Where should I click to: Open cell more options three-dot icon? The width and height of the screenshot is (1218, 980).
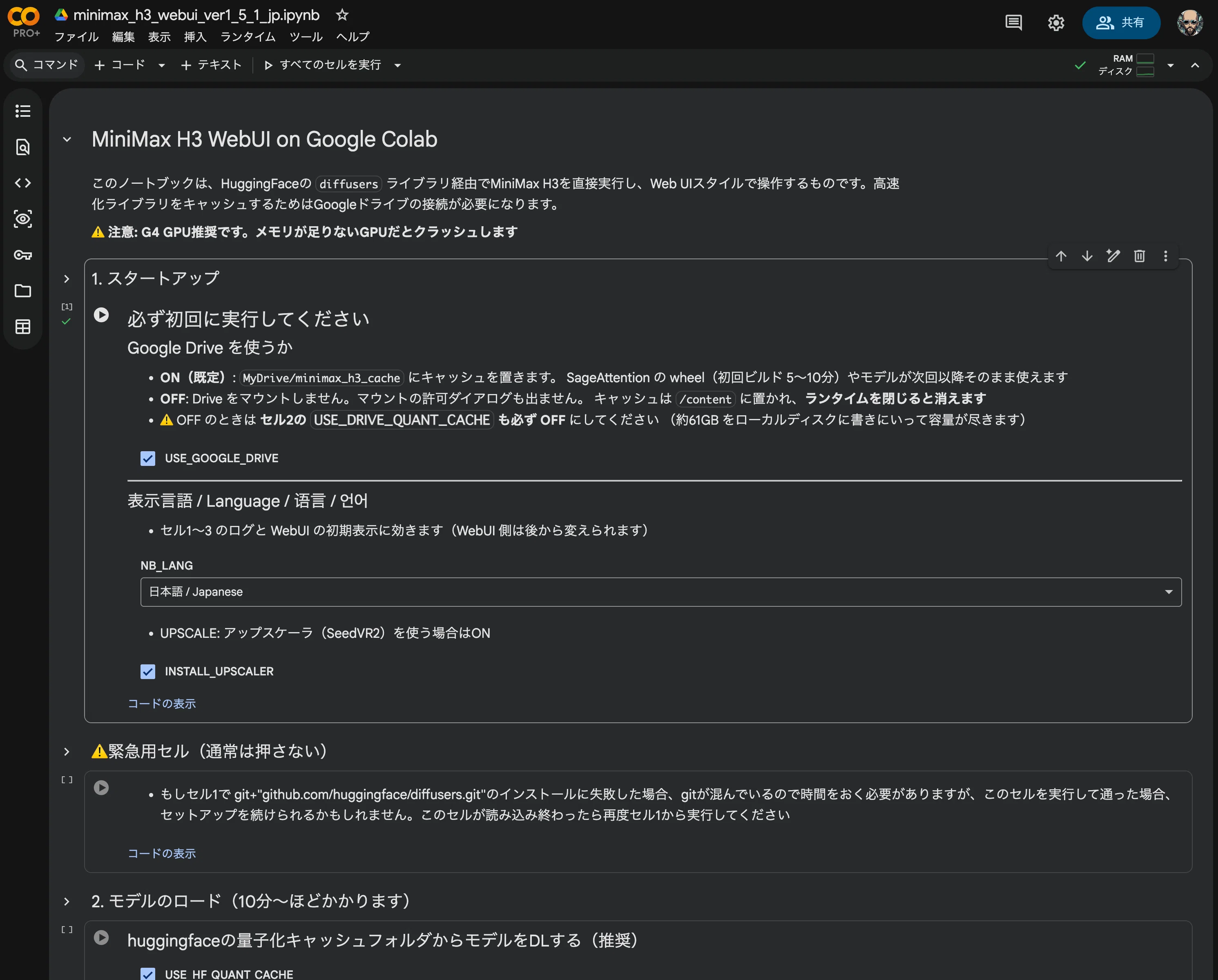pos(1165,256)
